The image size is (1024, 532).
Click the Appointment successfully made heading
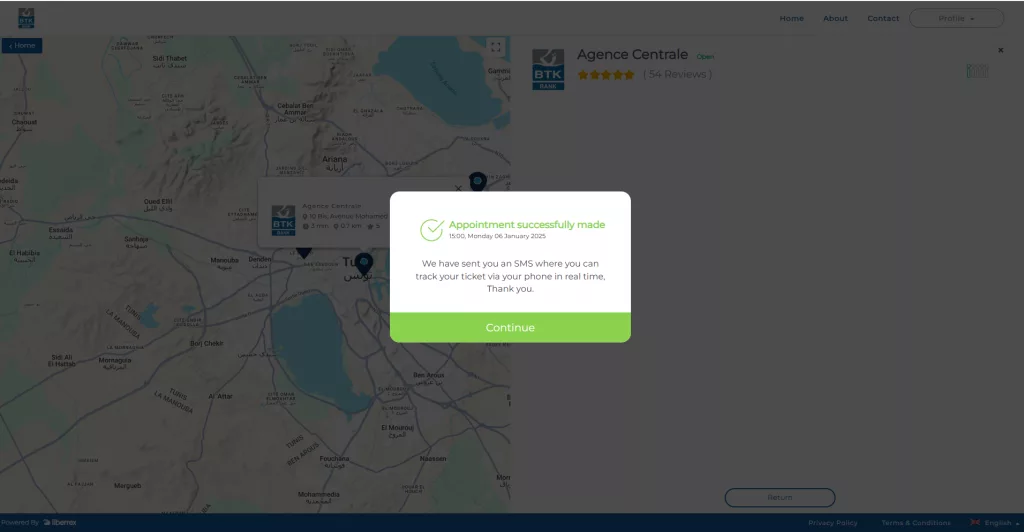tap(526, 225)
